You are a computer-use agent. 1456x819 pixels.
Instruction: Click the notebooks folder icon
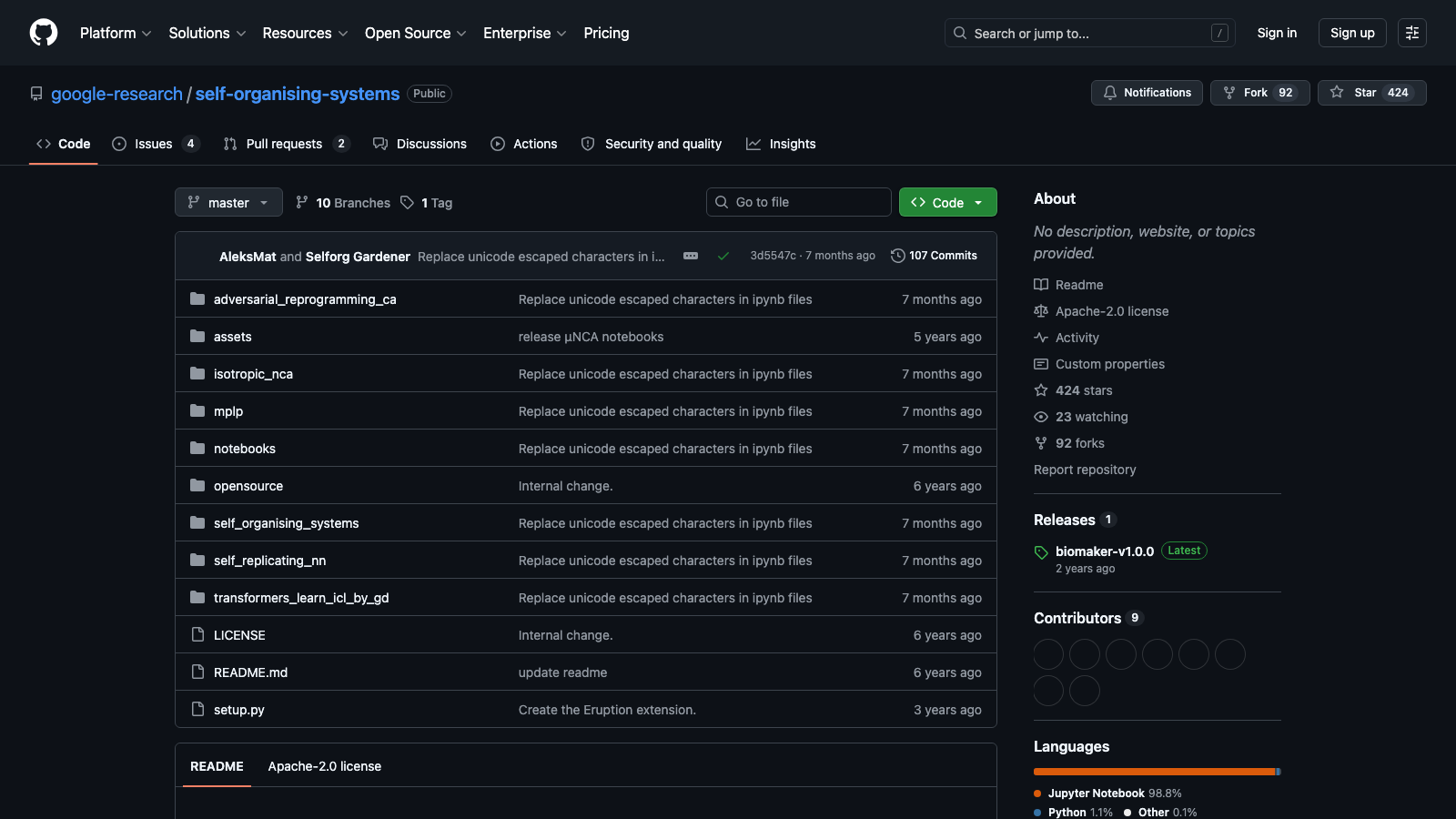(197, 448)
